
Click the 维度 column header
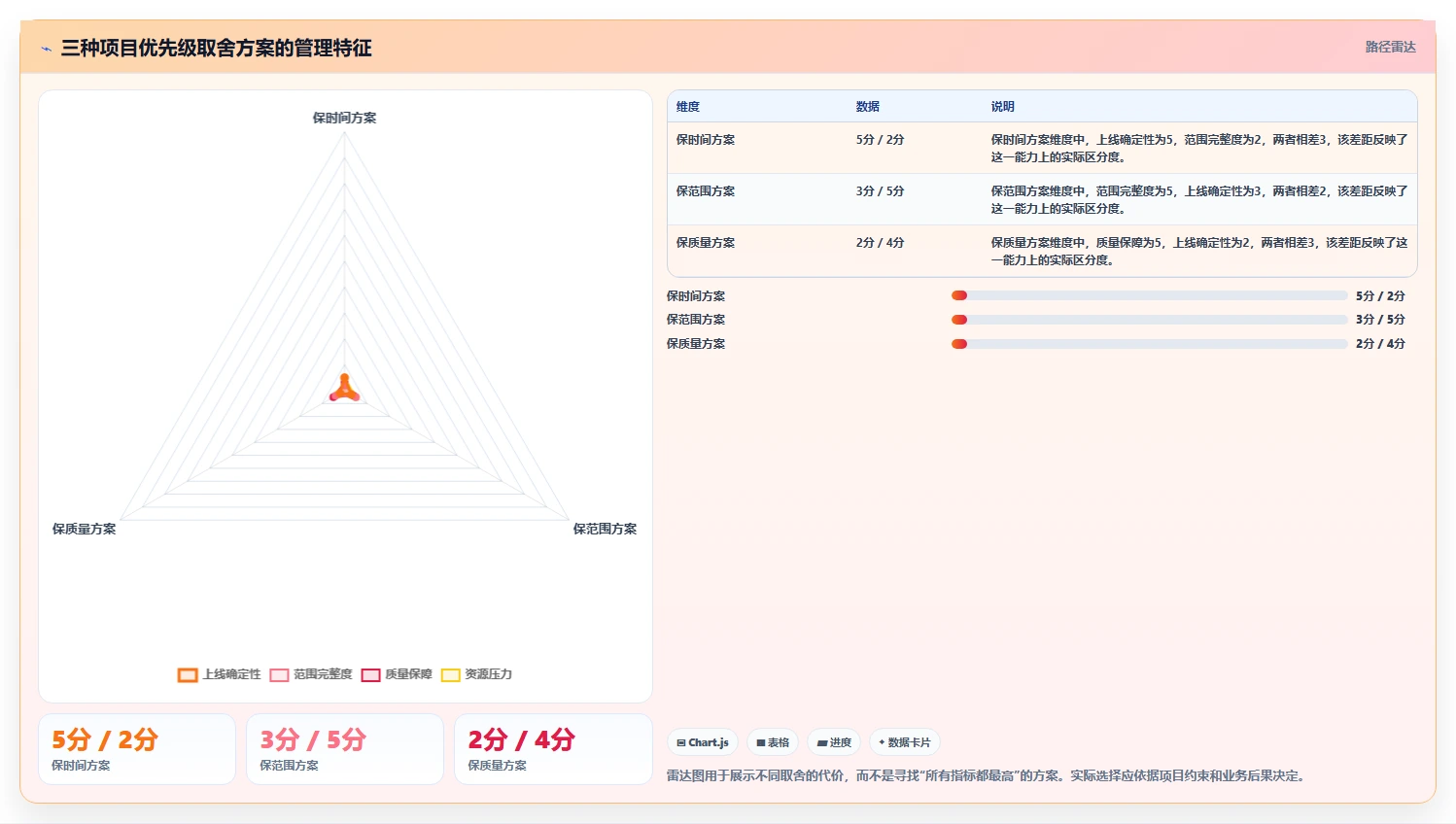[688, 107]
